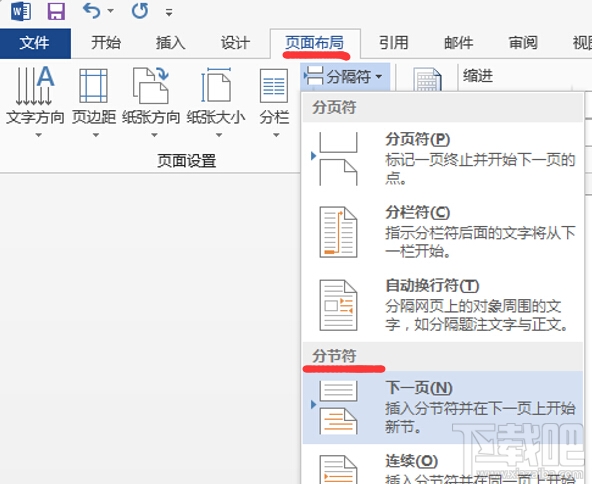Screen dimensions: 592x484
Task: Click the Undo arrow icon
Action: tap(91, 11)
